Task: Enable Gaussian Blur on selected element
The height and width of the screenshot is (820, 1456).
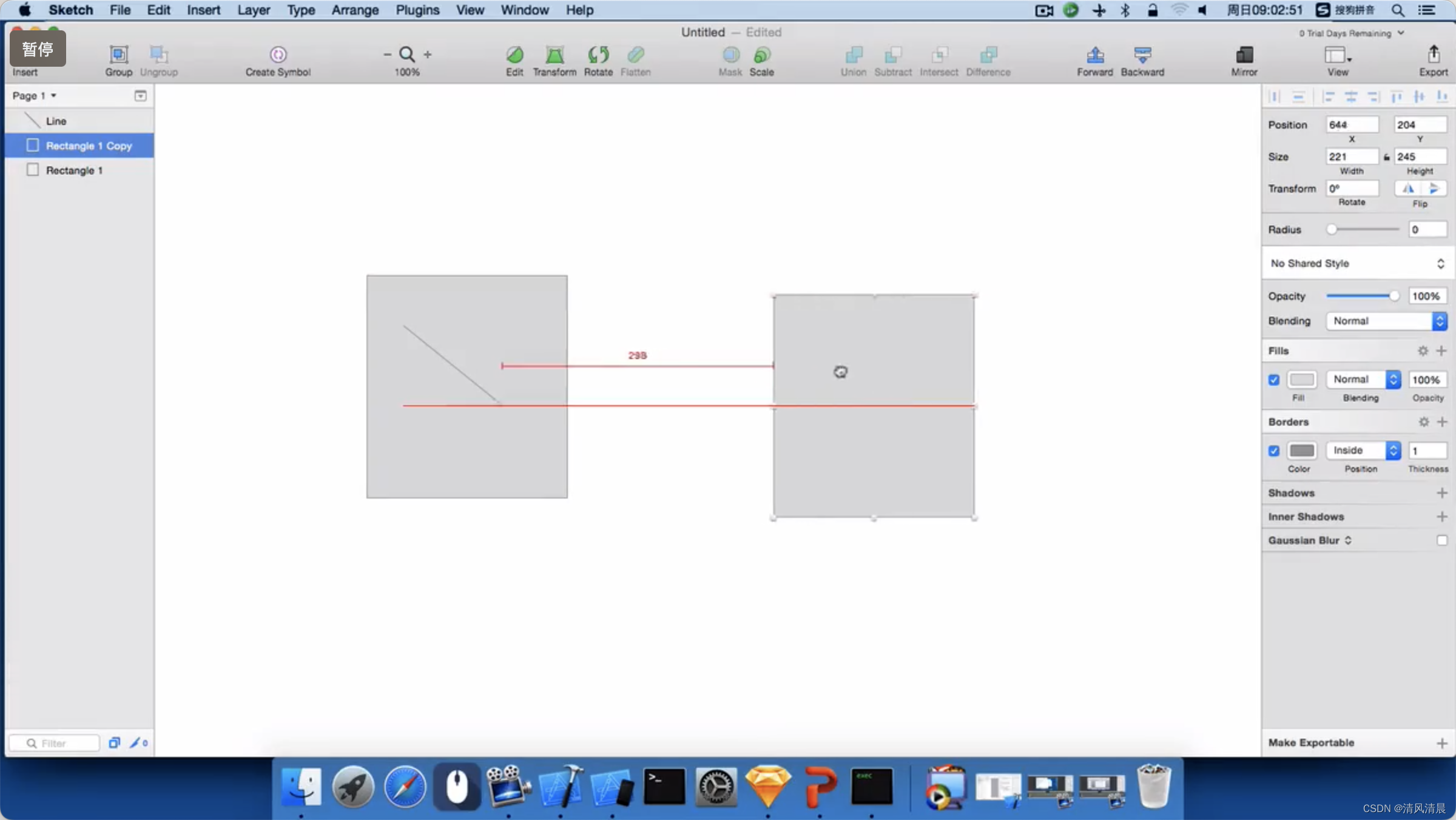Action: [1442, 540]
